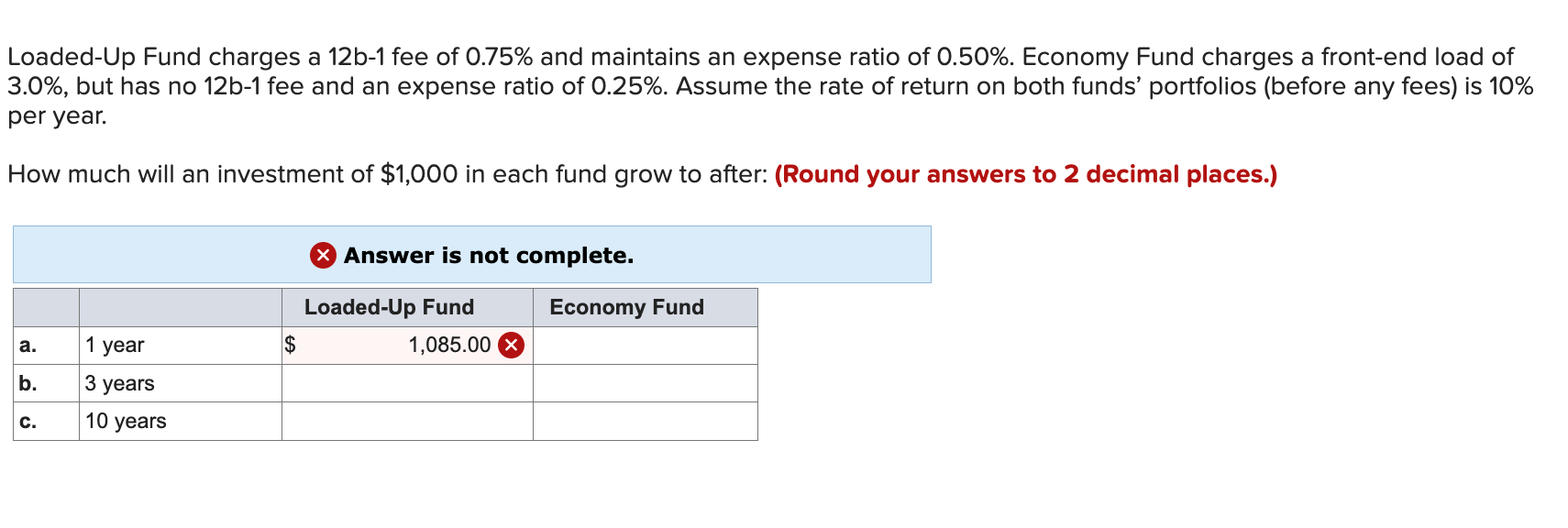Select the '1 year' row description

point(114,346)
